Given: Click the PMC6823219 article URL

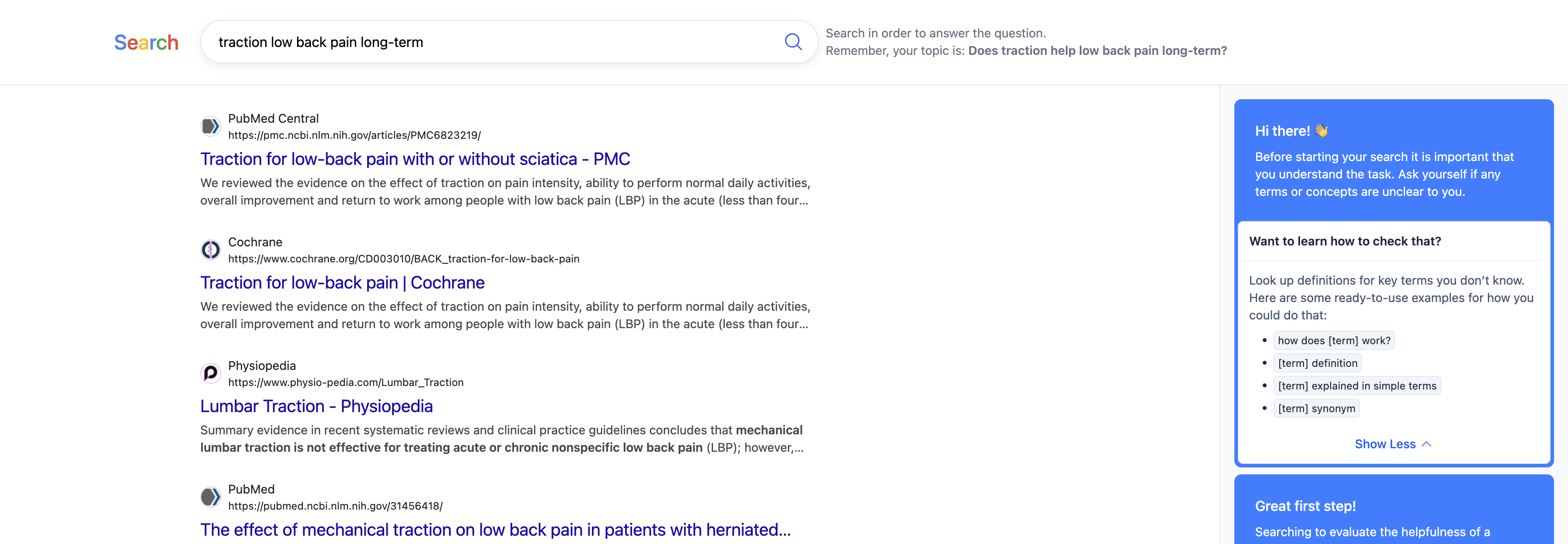Looking at the screenshot, I should pyautogui.click(x=354, y=135).
